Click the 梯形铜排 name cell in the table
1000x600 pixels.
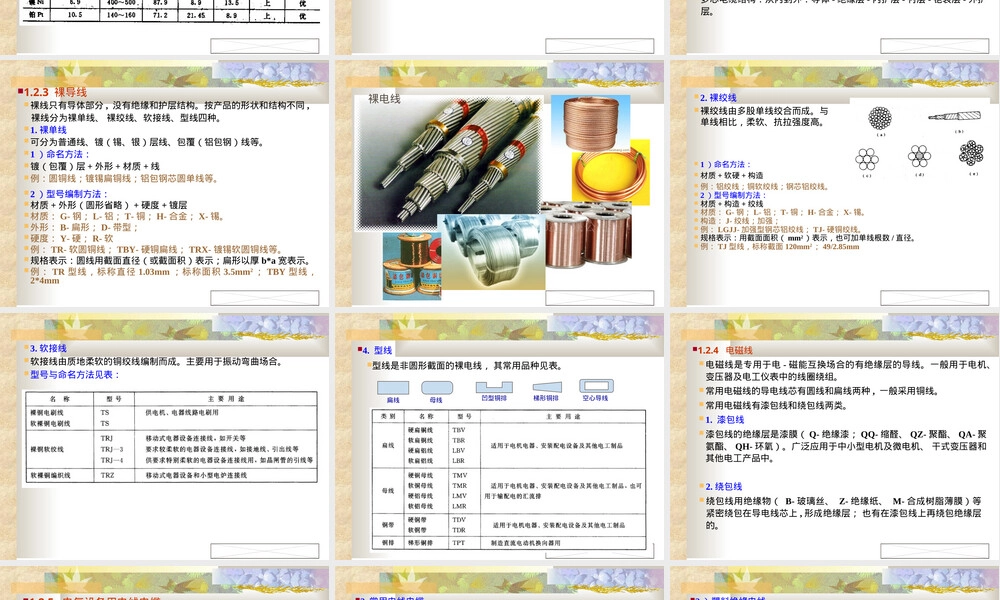421,543
